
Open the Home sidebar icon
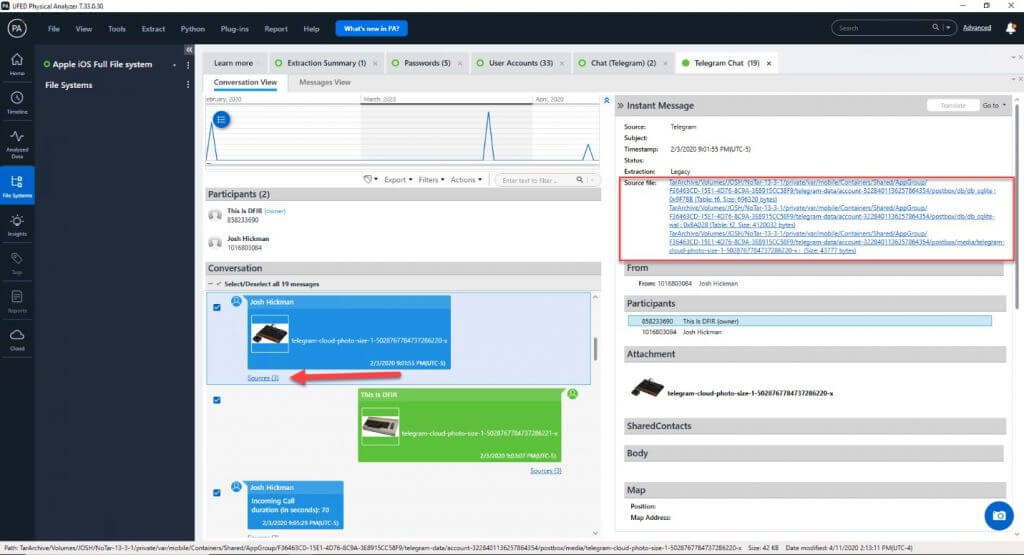[x=17, y=63]
